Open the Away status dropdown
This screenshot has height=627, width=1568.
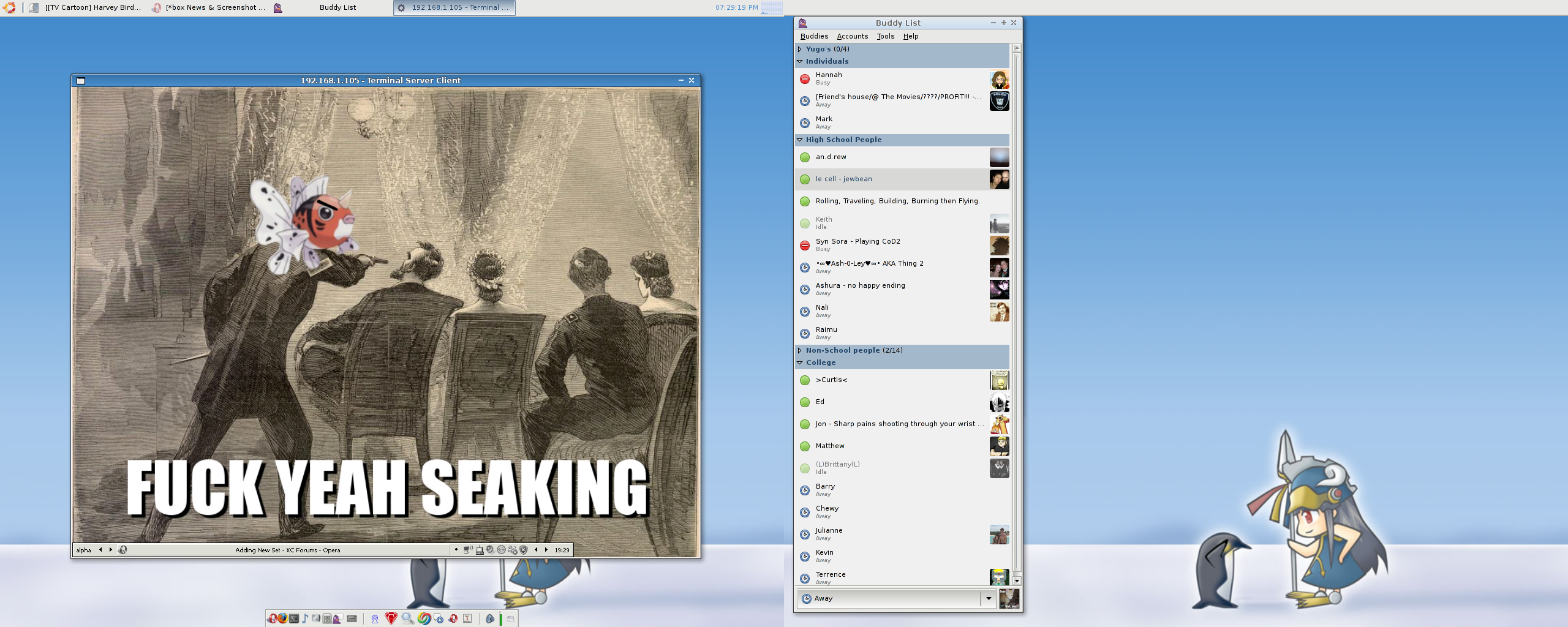tap(988, 598)
